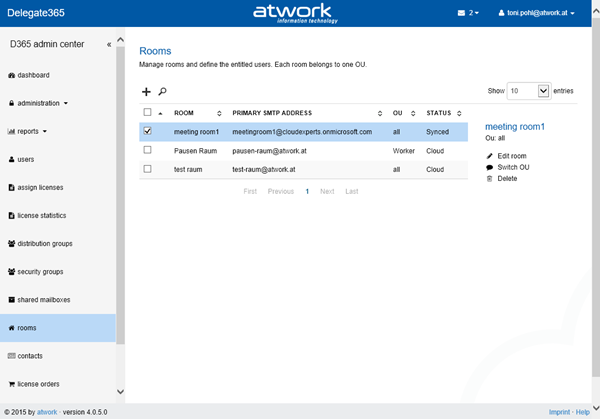
Task: Select distribution groups in sidebar
Action: [x=45, y=243]
